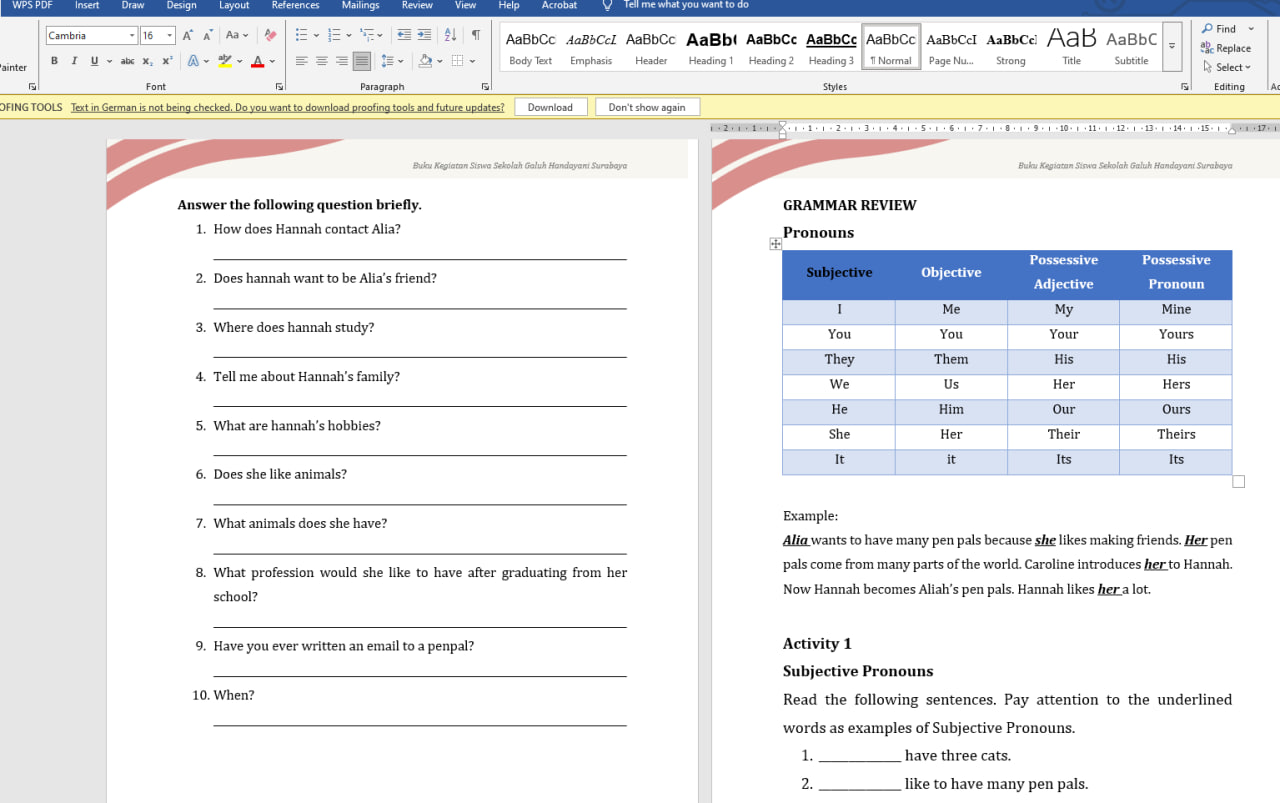Viewport: 1280px width, 803px height.
Task: Apply strikethrough formatting
Action: 127,61
